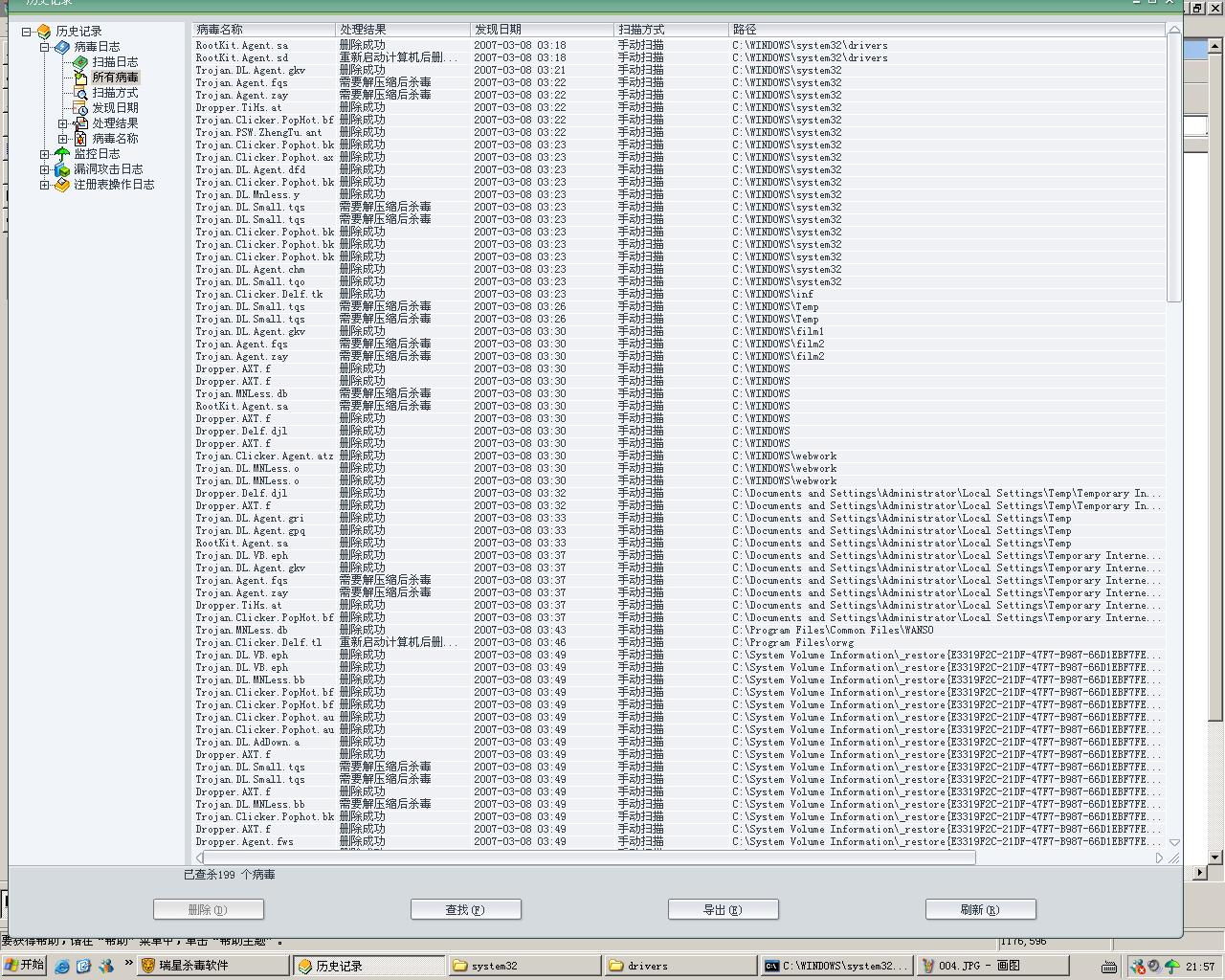This screenshot has width=1225, height=980.
Task: Click the network tray icon with red X
Action: tap(1138, 967)
